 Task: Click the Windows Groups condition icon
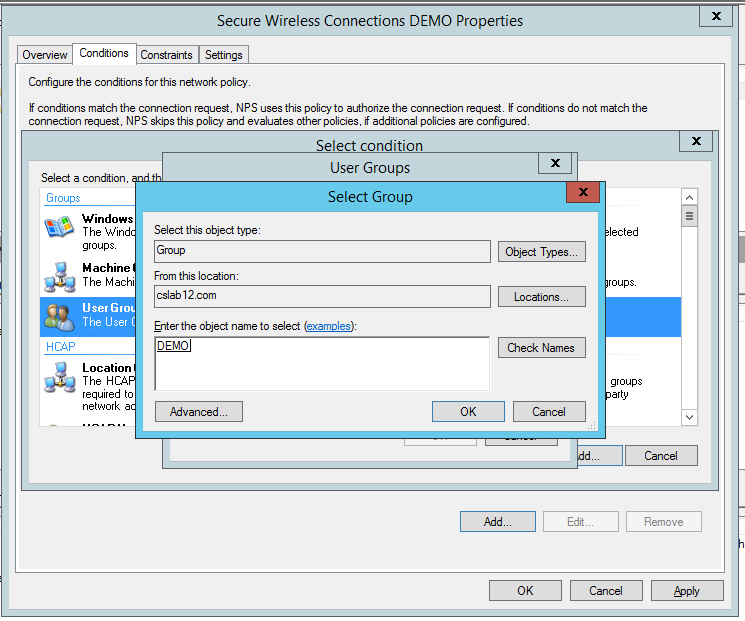[60, 228]
